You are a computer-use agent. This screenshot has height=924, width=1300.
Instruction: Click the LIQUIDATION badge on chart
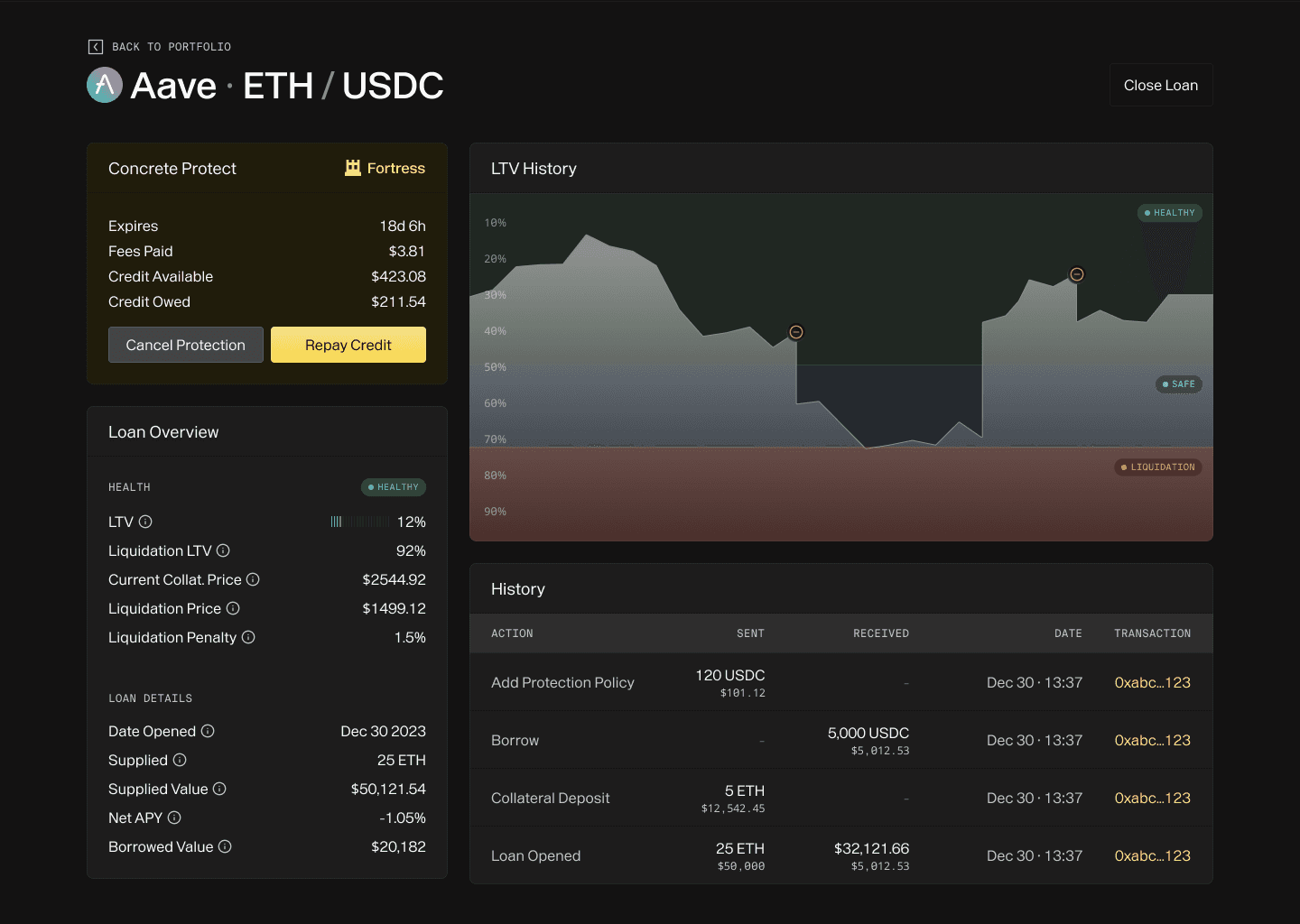click(x=1158, y=467)
